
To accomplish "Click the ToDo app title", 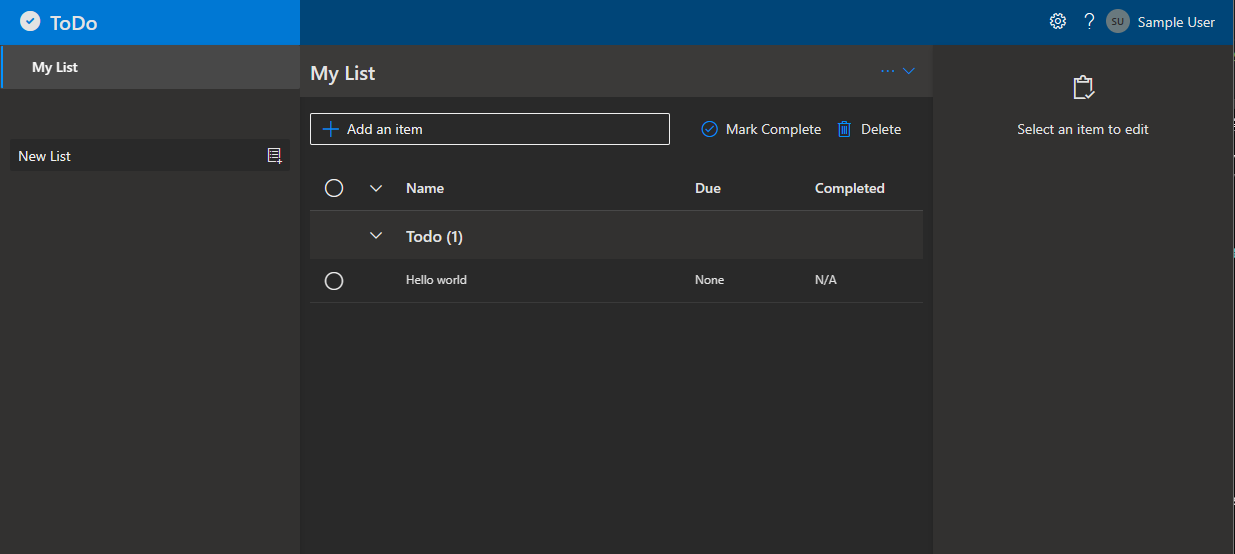I will tap(74, 23).
